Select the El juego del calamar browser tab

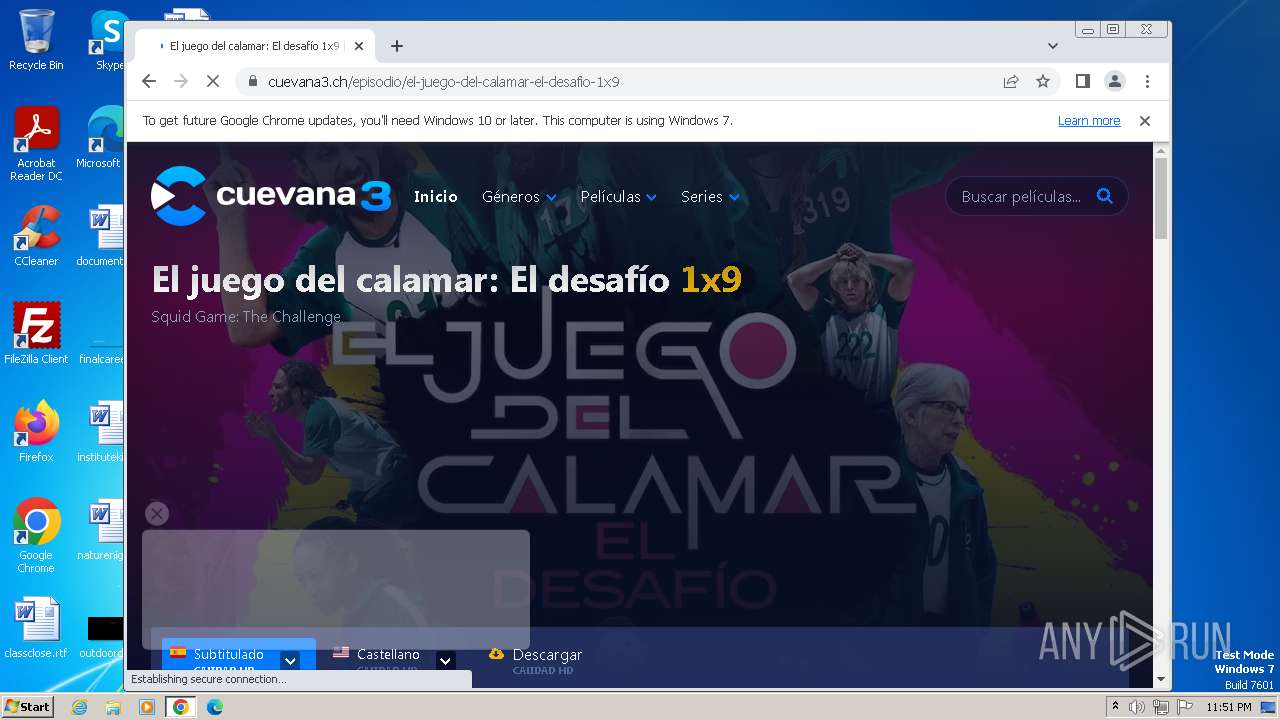coord(255,46)
